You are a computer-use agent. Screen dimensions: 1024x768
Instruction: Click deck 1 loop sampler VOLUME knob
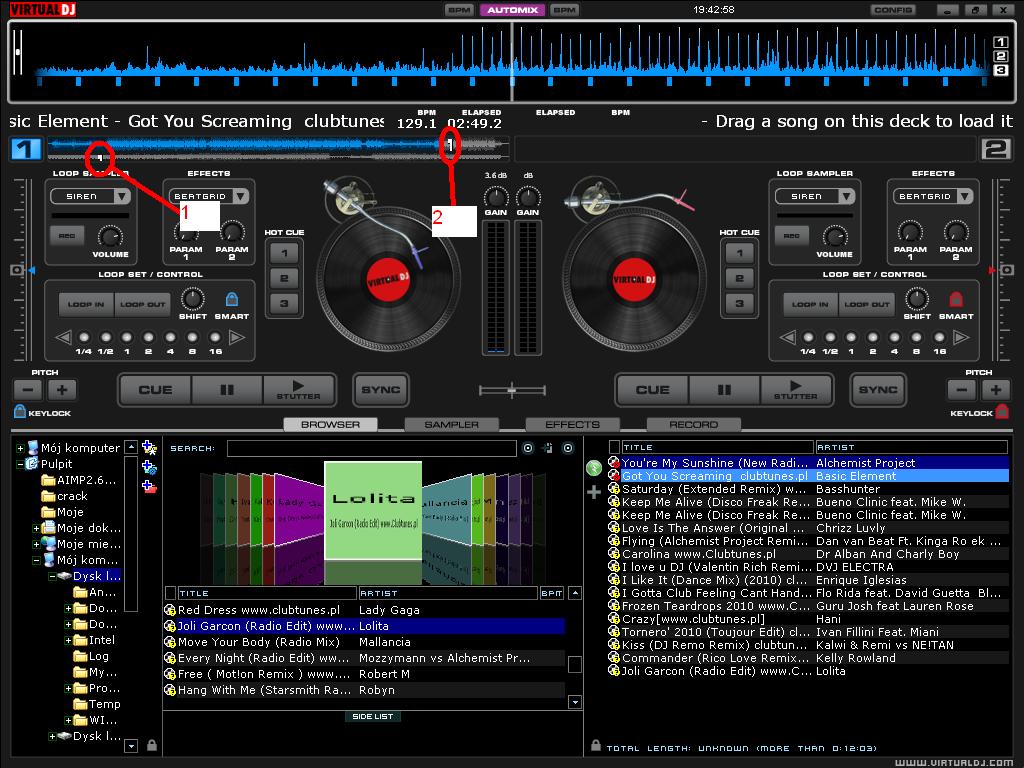click(x=110, y=236)
